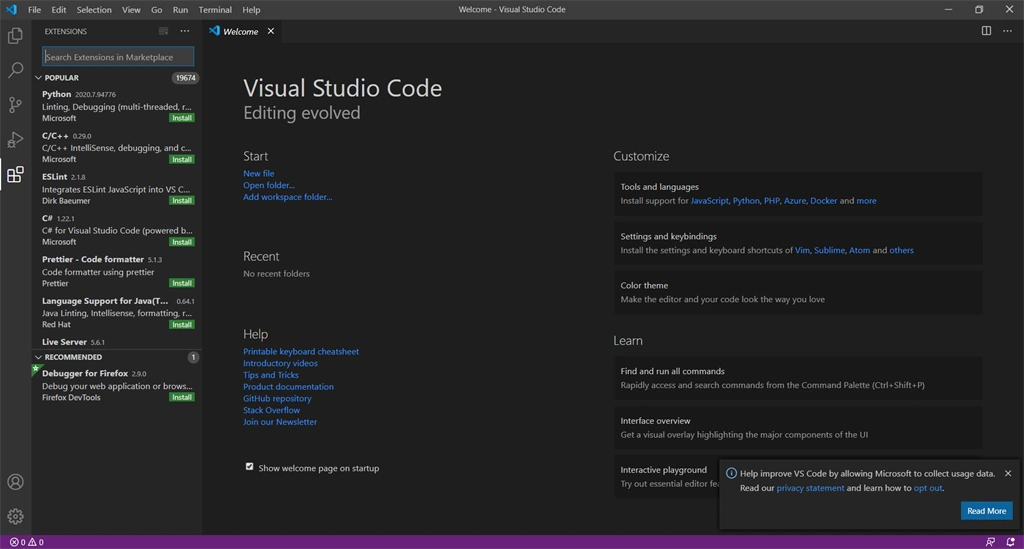Click Add workspace folder... link
Screen dimensions: 1024x549
(x=287, y=196)
